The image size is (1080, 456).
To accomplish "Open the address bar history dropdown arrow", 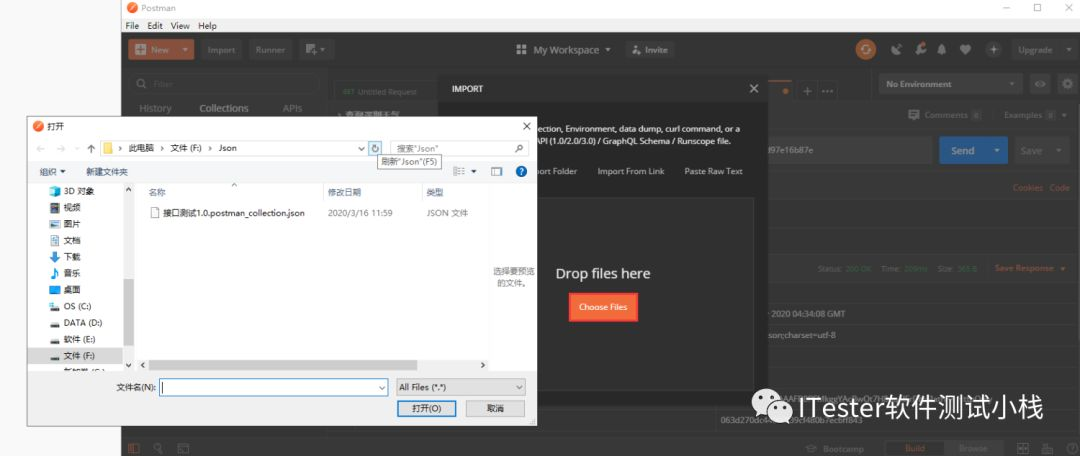I will 362,148.
